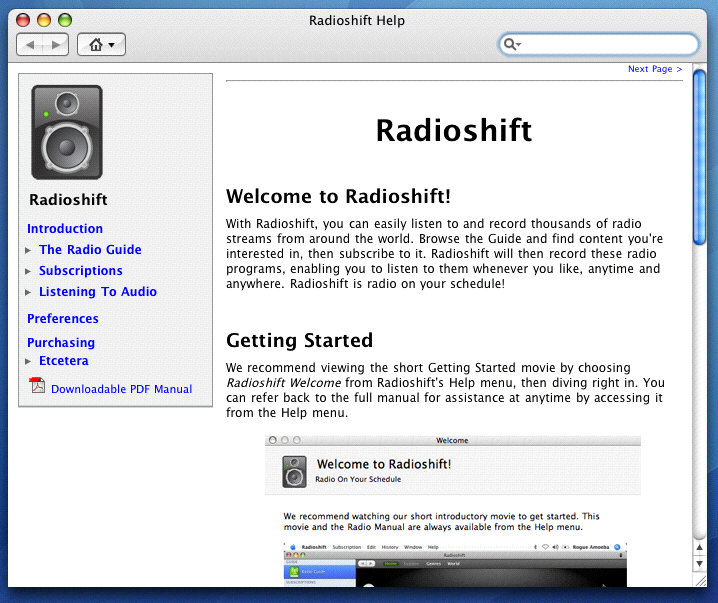Screen dimensions: 718x603
Task: Open the Listening To Audio link
Action: [98, 292]
